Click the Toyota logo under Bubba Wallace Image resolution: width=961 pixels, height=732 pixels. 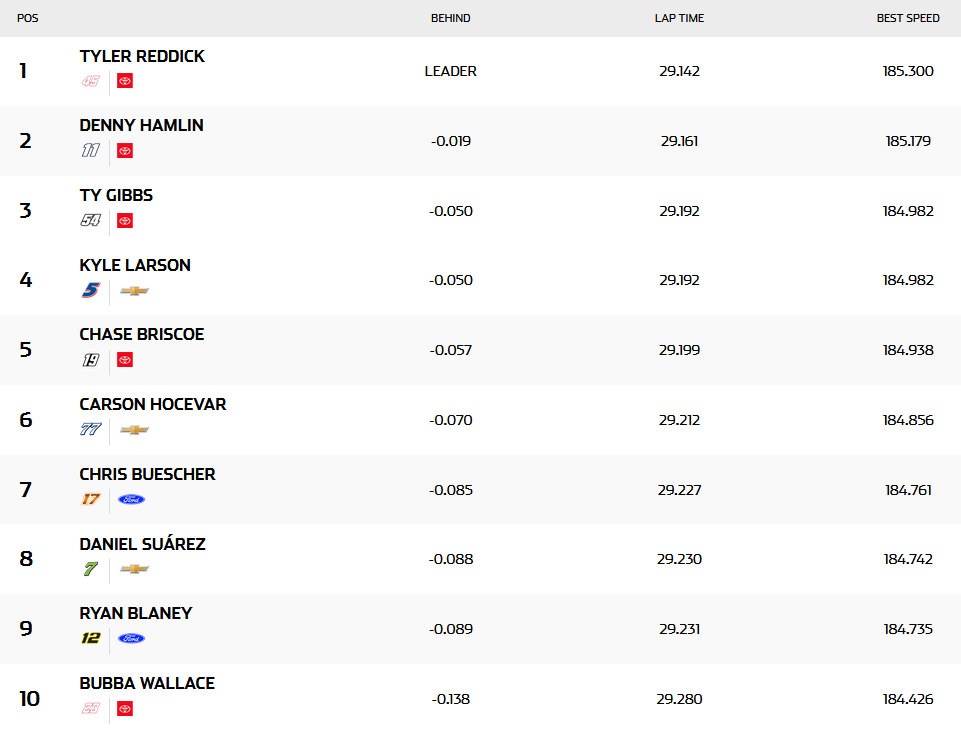tap(125, 708)
